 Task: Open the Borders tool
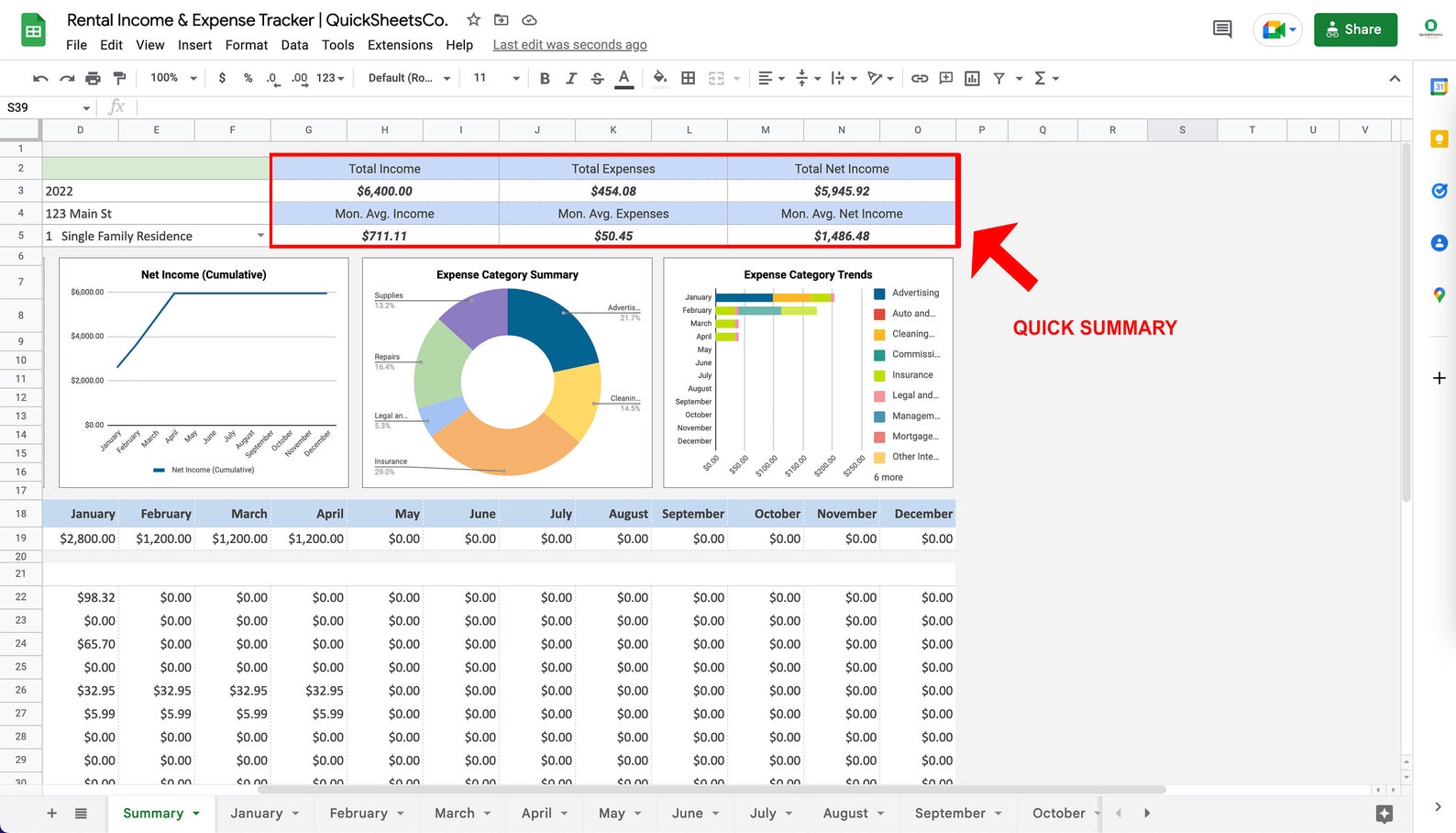click(x=688, y=79)
